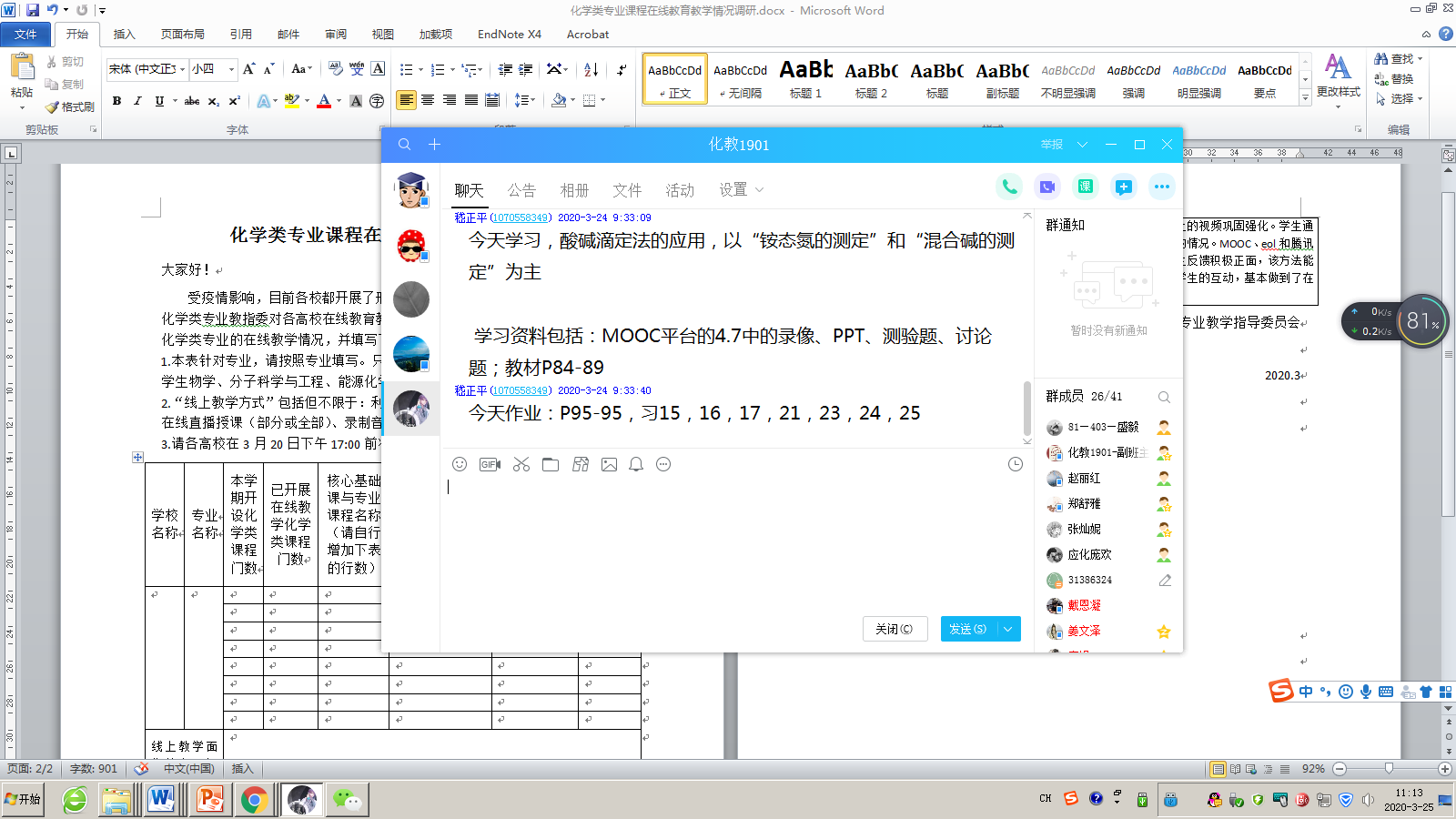Click the GIF icon in chat toolbar

click(x=490, y=464)
